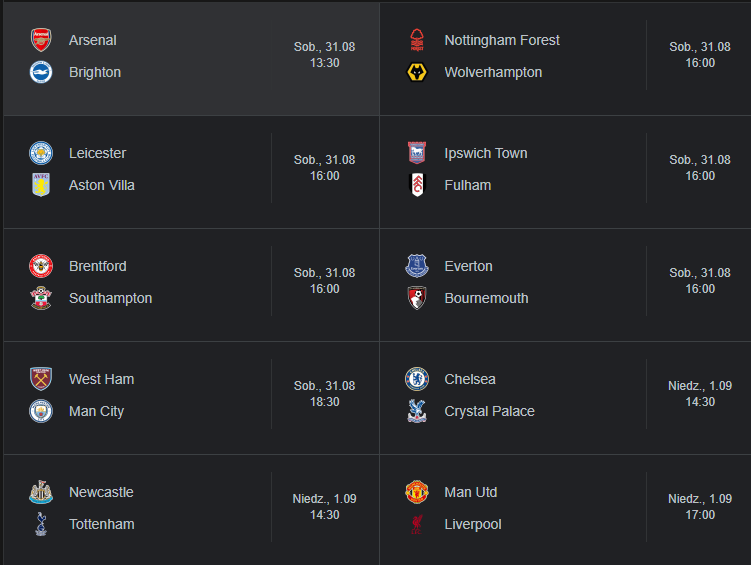The height and width of the screenshot is (565, 751).
Task: Click the Nottingham Forest tree crest
Action: pyautogui.click(x=417, y=40)
